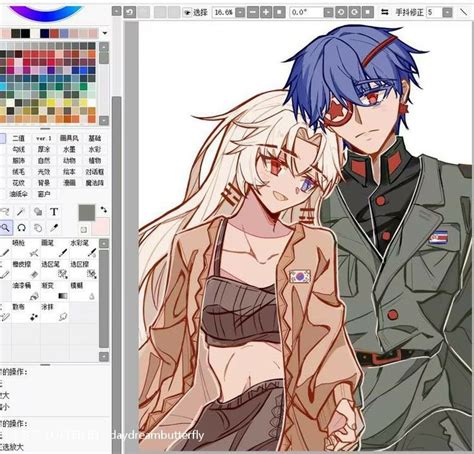474x454 pixels.
Task: Switch to the 背景 brush group
Action: pyautogui.click(x=44, y=183)
